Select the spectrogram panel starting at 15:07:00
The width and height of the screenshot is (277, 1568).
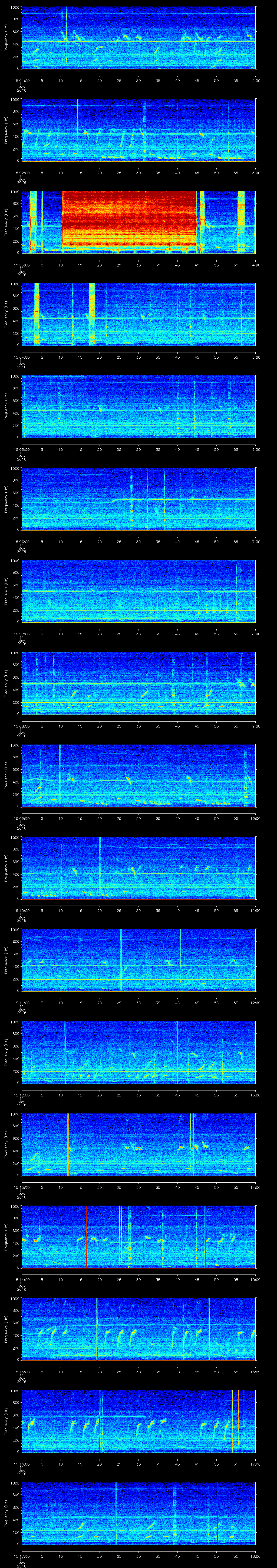pyautogui.click(x=138, y=591)
